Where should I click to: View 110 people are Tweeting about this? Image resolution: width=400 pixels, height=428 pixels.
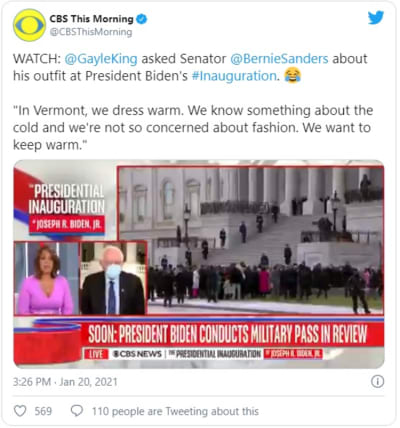pos(175,411)
